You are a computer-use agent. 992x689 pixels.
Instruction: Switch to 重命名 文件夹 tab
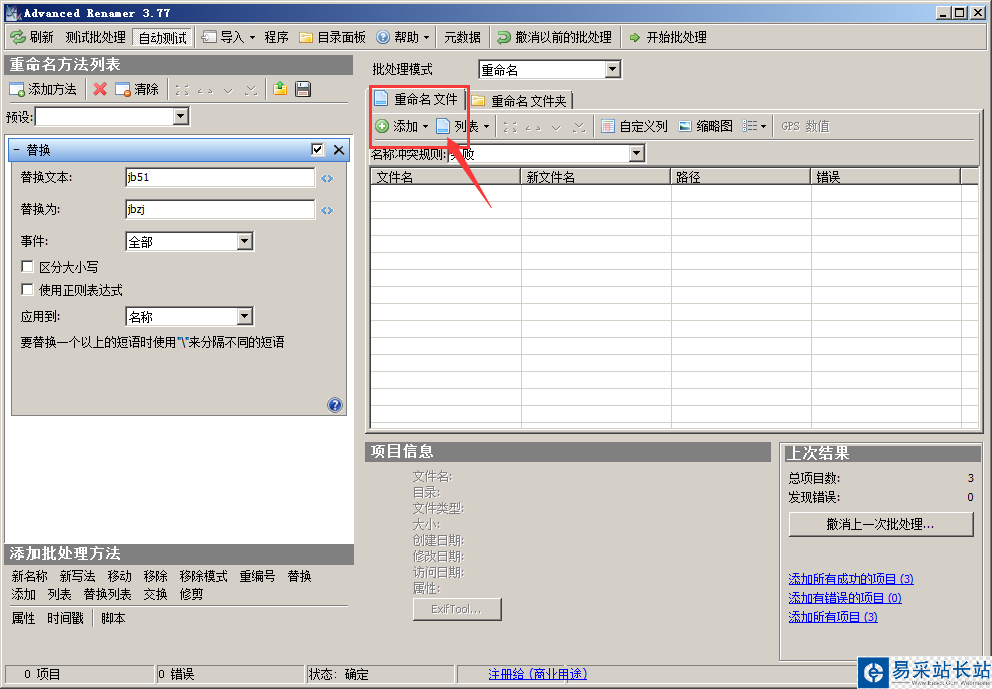(x=520, y=101)
